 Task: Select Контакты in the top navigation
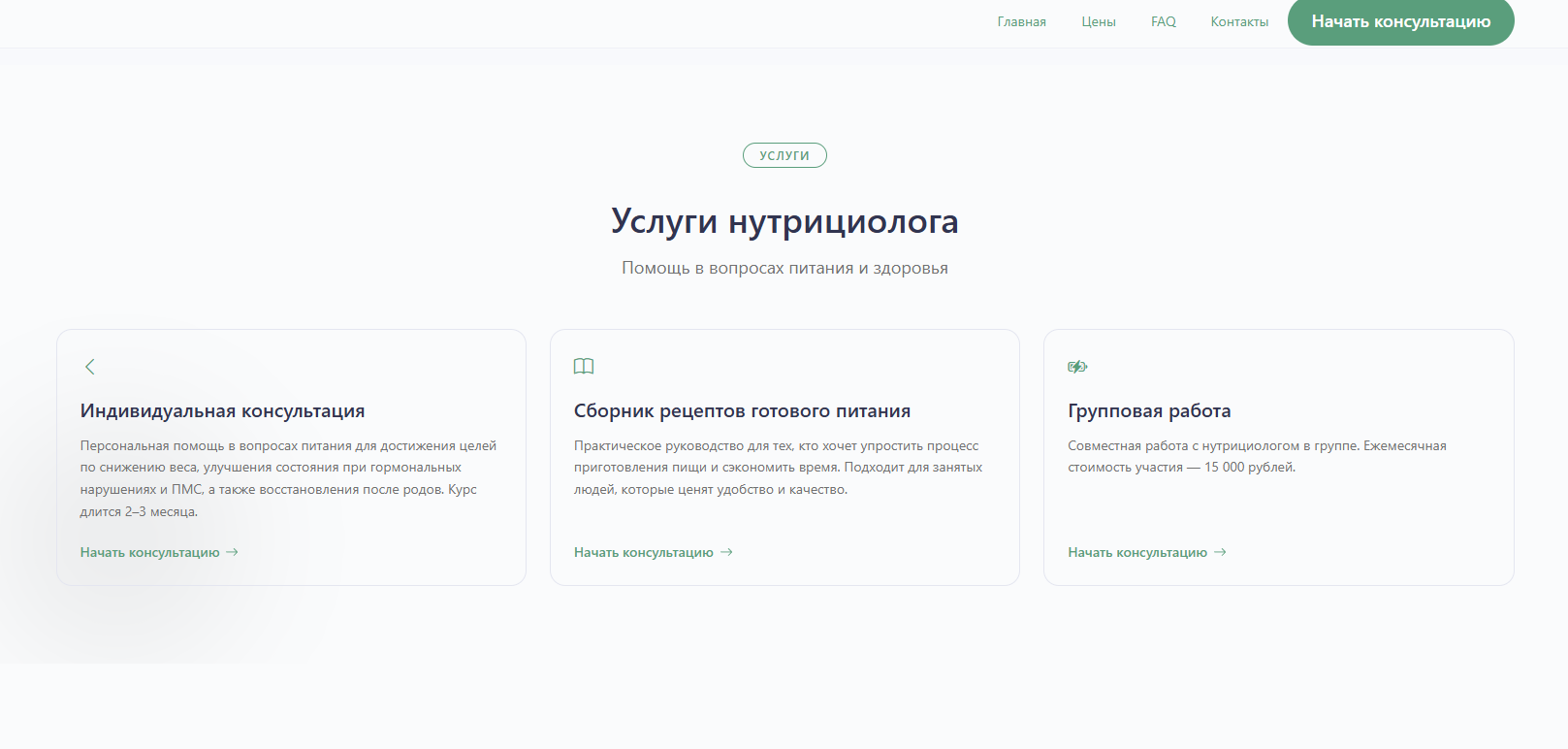1239,21
